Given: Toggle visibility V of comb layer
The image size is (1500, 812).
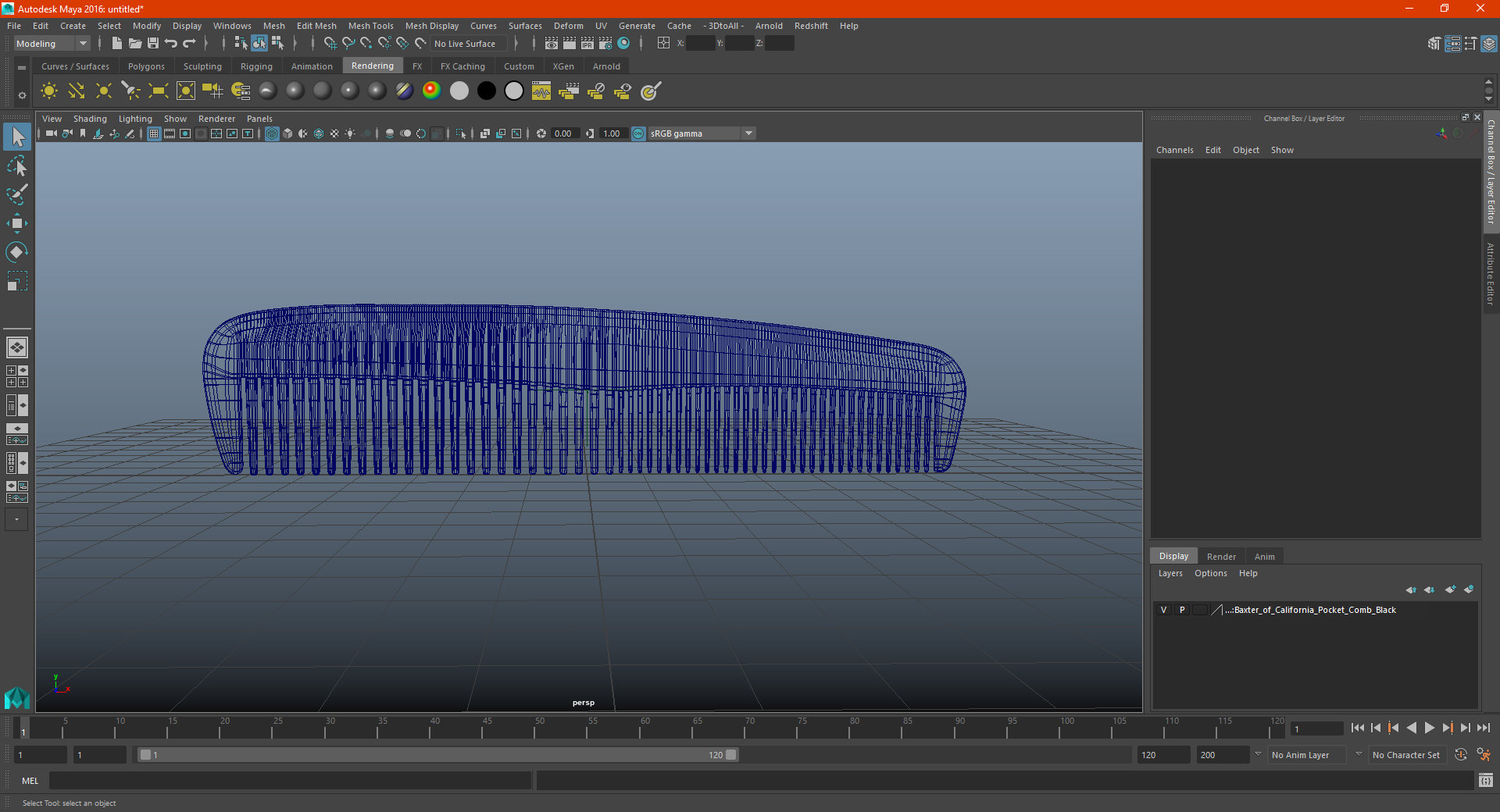Looking at the screenshot, I should point(1163,610).
